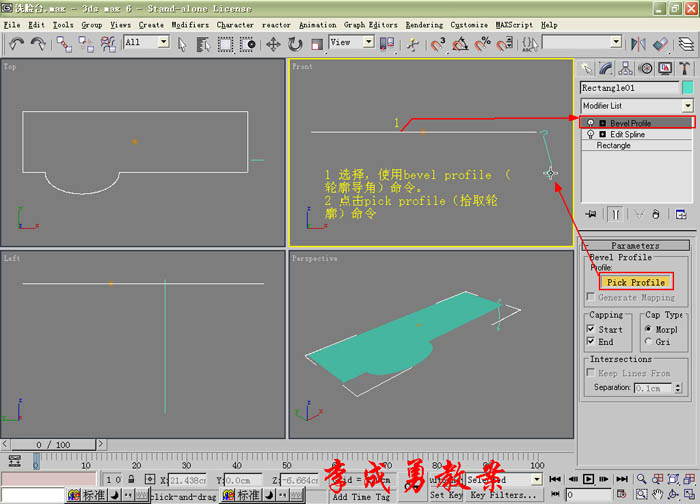The height and width of the screenshot is (504, 700).
Task: Click the Pick Profile button
Action: [636, 282]
